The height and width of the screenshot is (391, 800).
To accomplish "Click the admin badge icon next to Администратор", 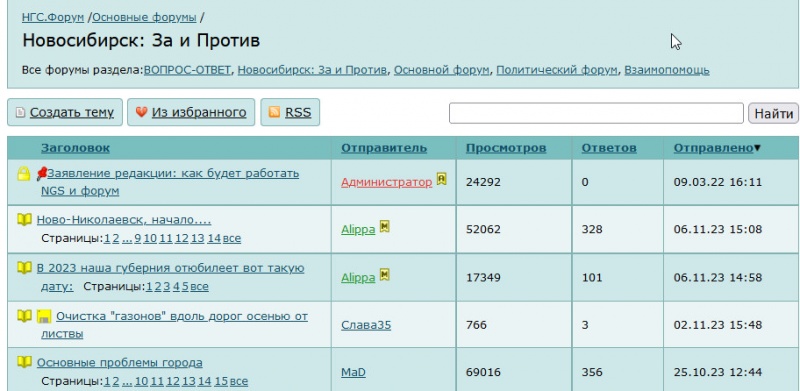I will tap(441, 178).
